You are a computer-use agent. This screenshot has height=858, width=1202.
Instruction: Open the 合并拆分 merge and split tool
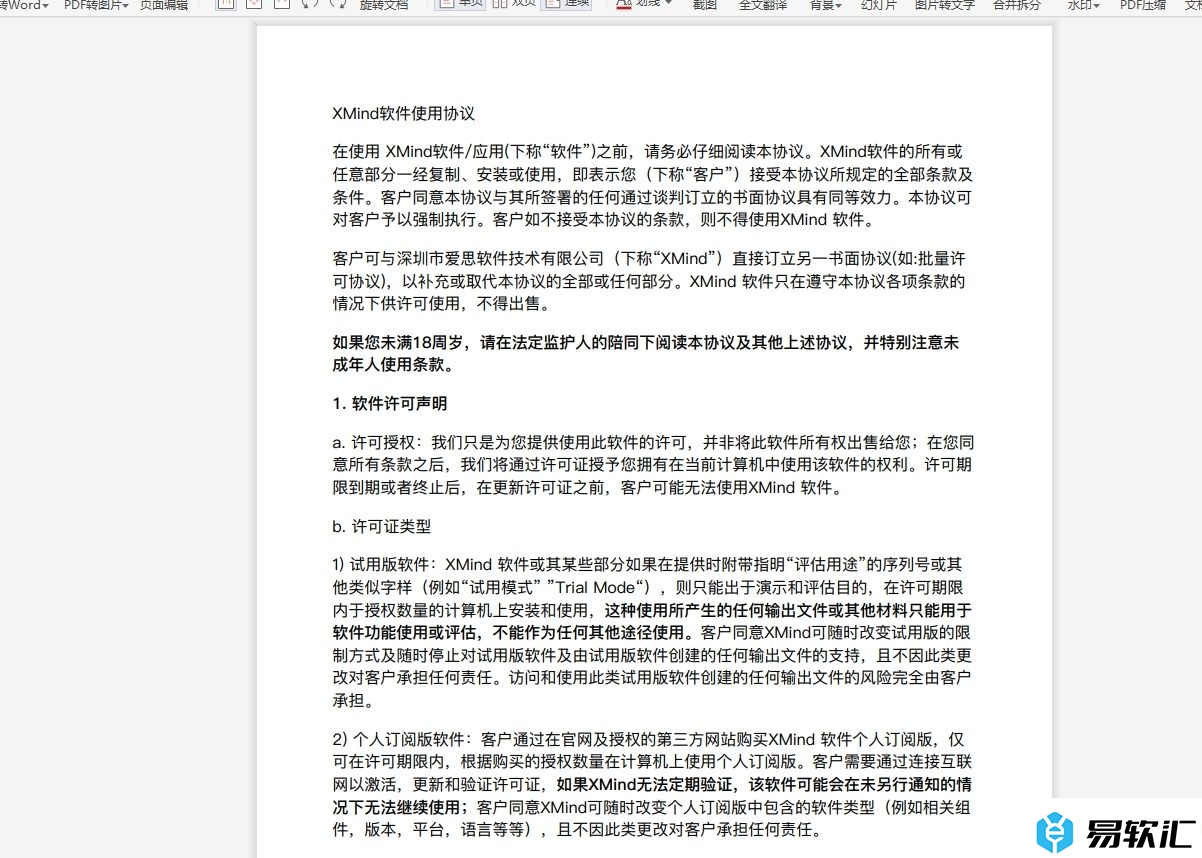(1016, 5)
